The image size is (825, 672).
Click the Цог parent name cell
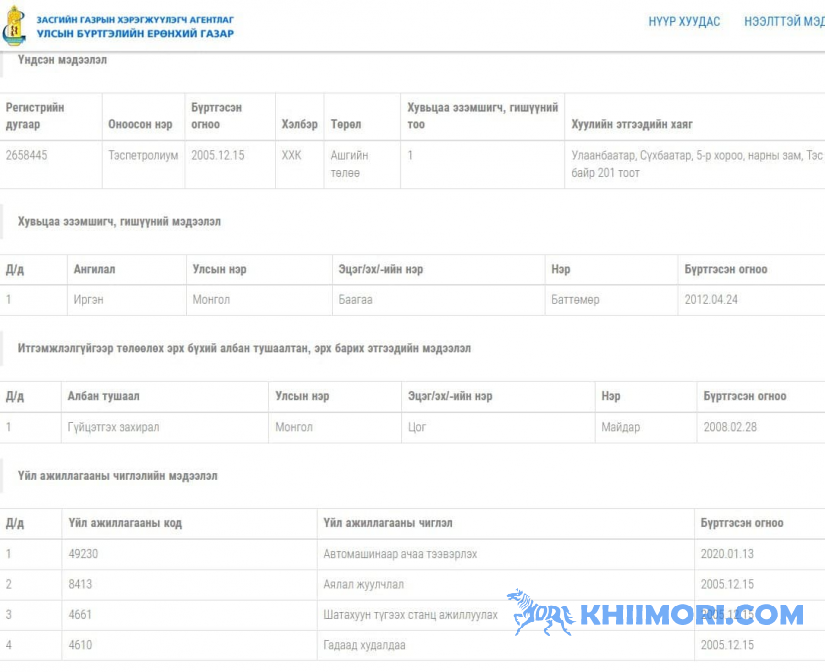coord(417,427)
